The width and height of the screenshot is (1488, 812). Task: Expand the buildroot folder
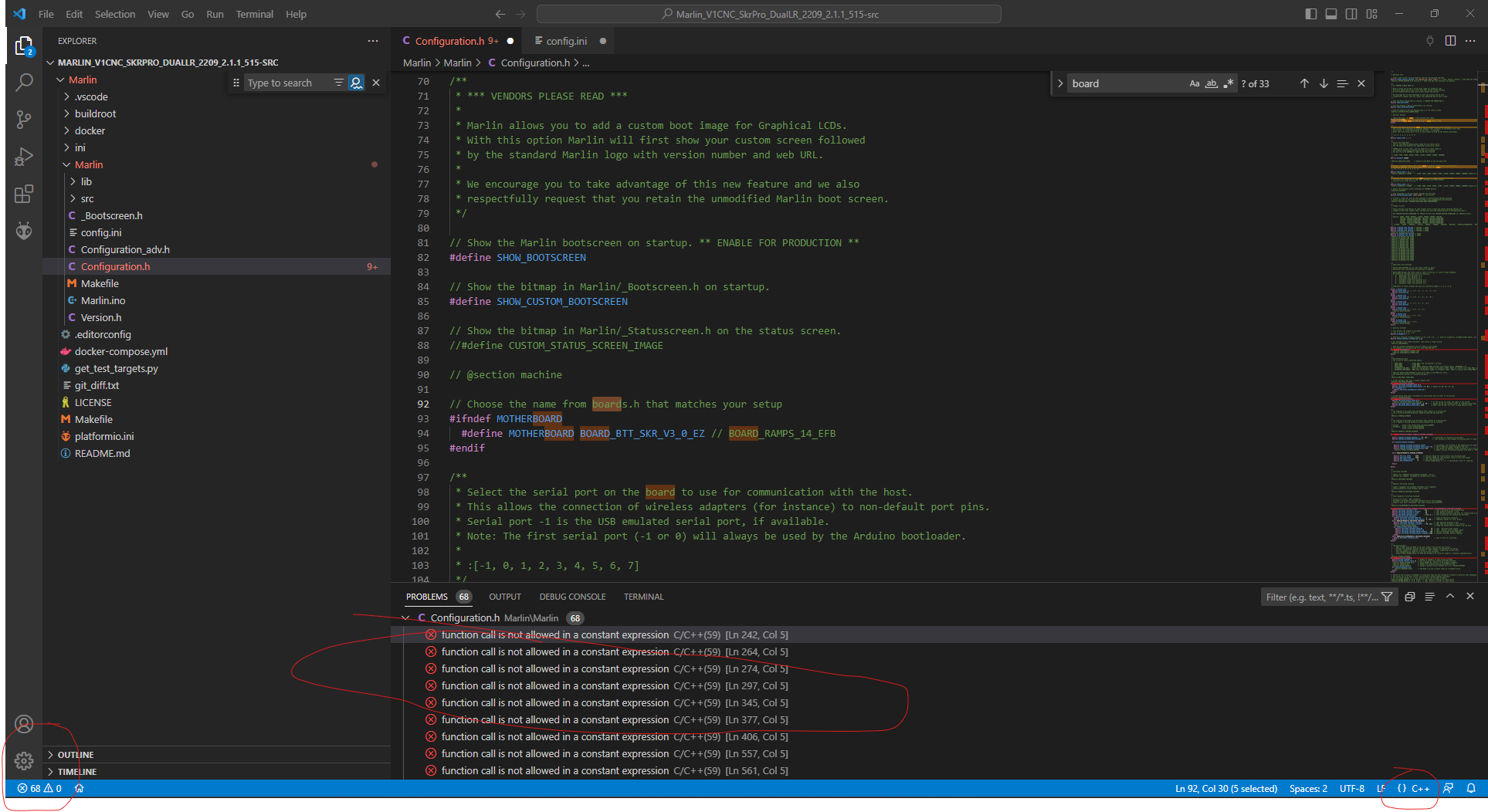(x=95, y=113)
